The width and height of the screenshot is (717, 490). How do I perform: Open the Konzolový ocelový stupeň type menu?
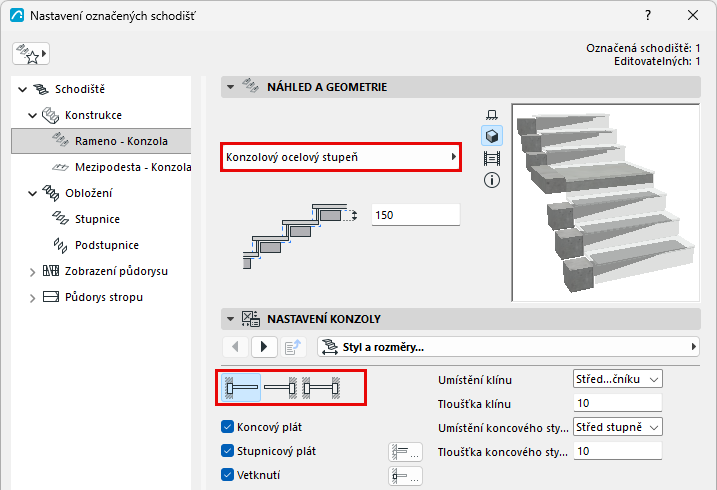coord(341,157)
